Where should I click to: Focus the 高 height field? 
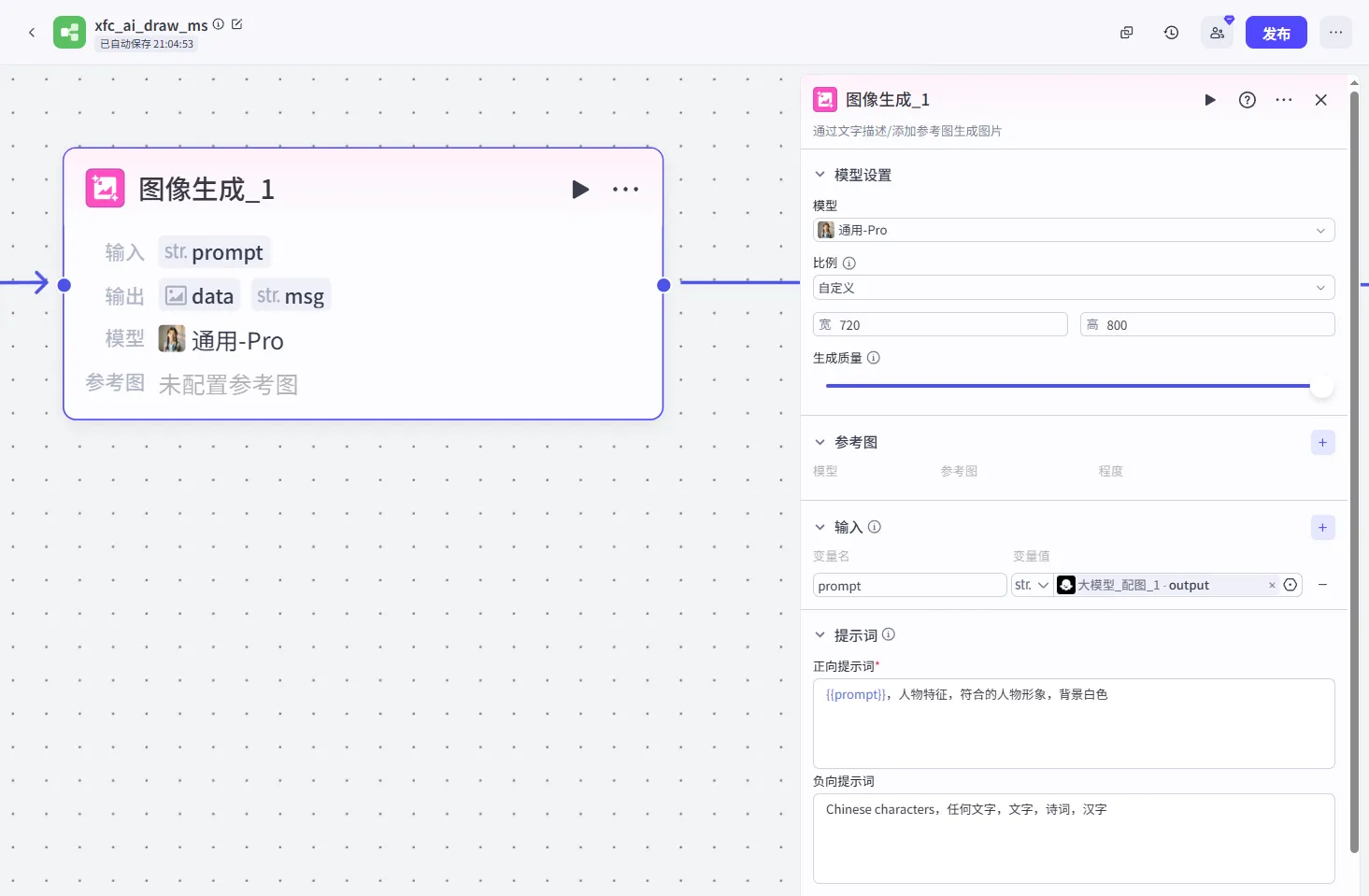(1207, 325)
